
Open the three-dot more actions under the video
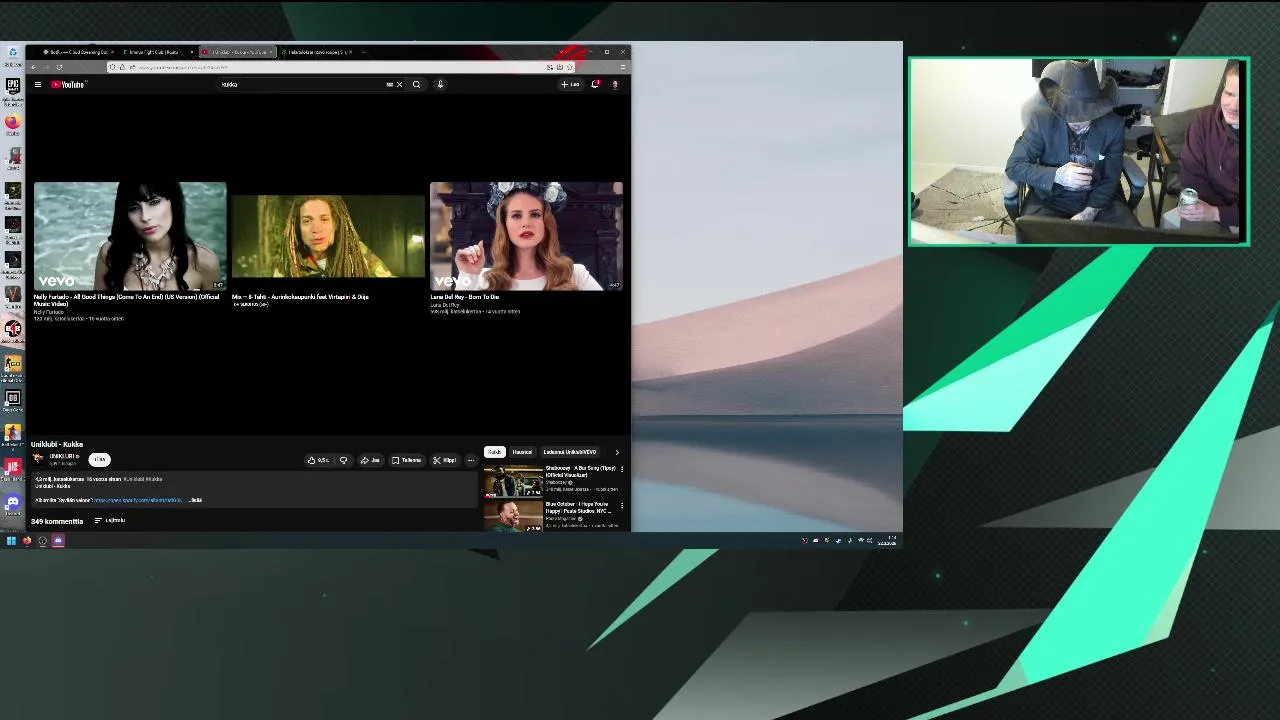pyautogui.click(x=471, y=460)
